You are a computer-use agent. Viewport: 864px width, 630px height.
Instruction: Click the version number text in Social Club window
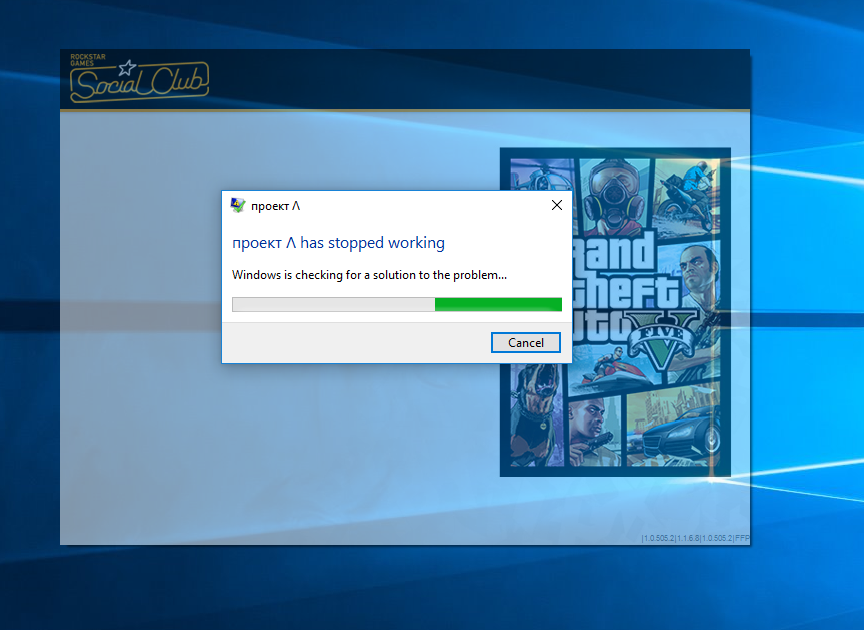click(x=695, y=538)
